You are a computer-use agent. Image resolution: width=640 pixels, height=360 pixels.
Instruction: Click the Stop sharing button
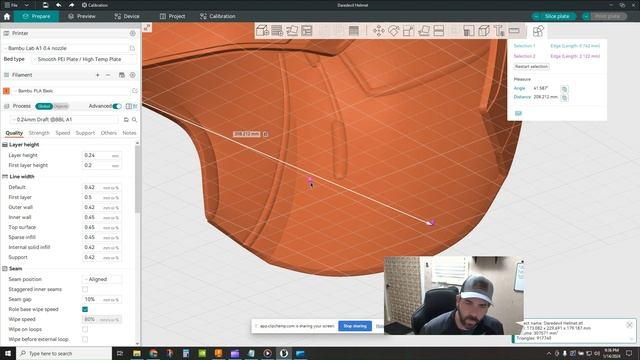click(355, 326)
